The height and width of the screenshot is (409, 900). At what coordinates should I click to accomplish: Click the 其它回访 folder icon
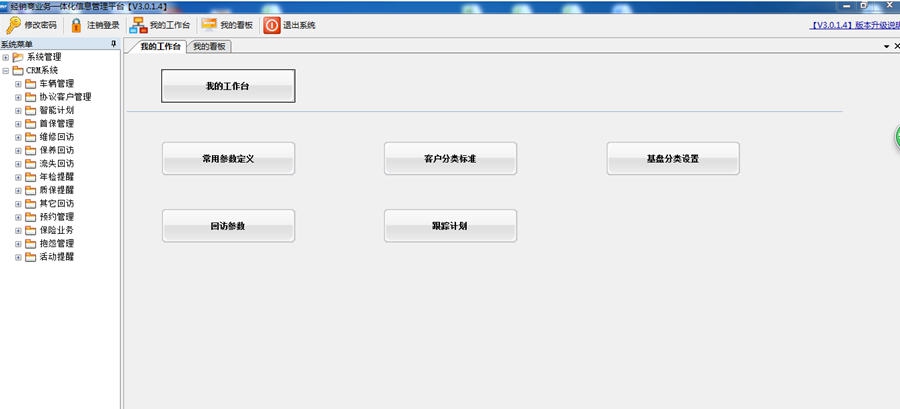point(30,204)
